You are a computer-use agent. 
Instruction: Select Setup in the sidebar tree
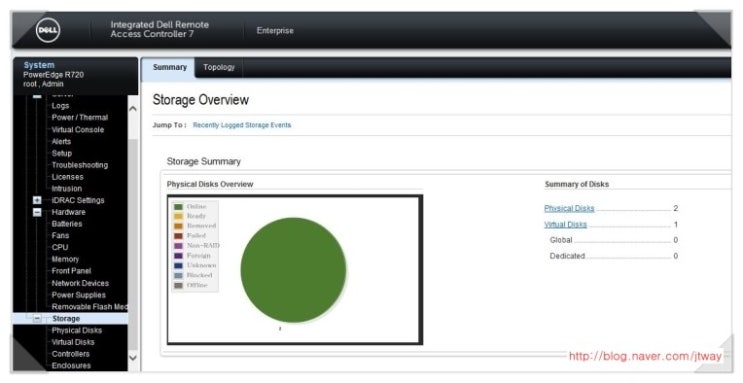point(62,153)
